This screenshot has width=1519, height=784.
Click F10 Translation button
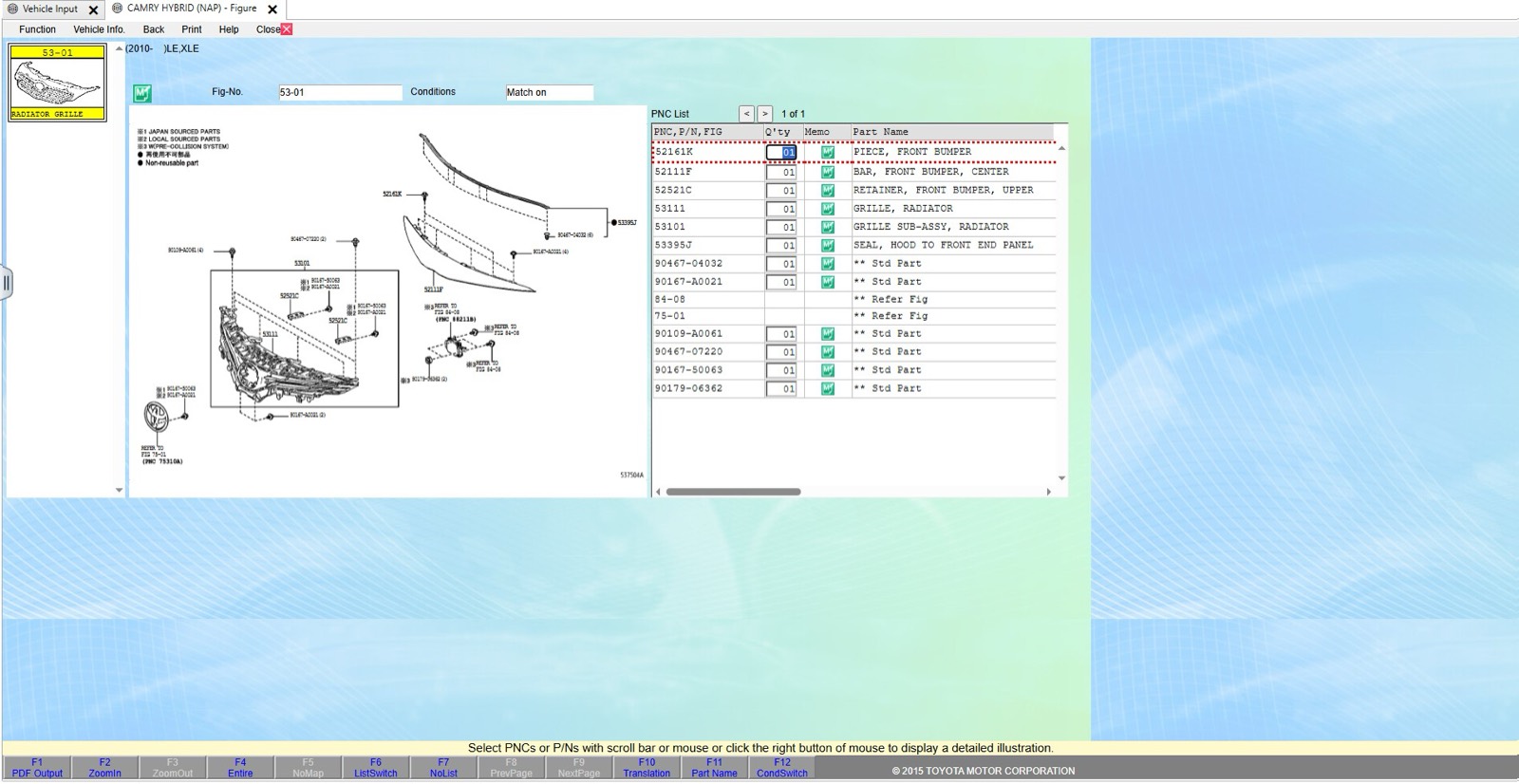click(647, 768)
